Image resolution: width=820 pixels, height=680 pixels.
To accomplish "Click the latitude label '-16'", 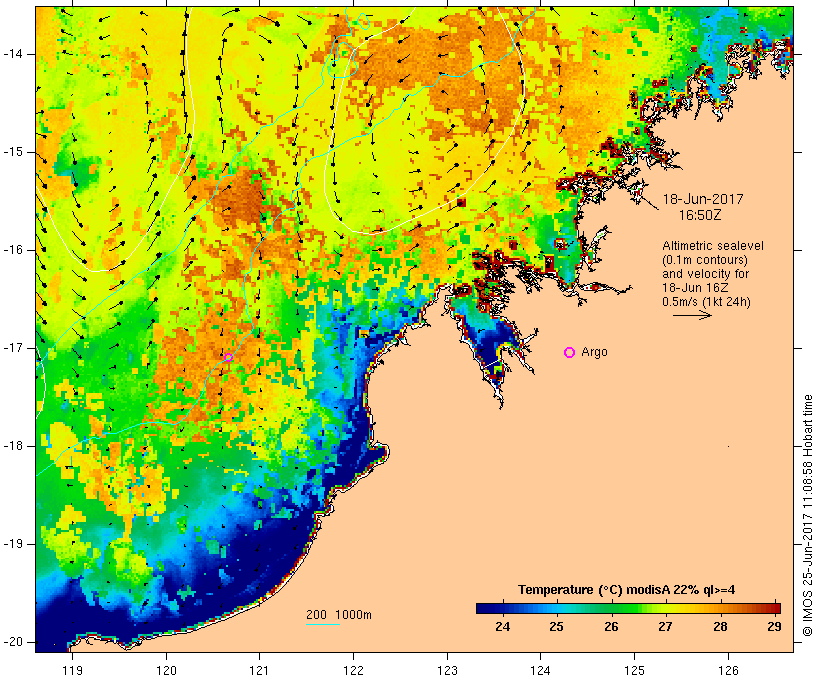I will [13, 250].
